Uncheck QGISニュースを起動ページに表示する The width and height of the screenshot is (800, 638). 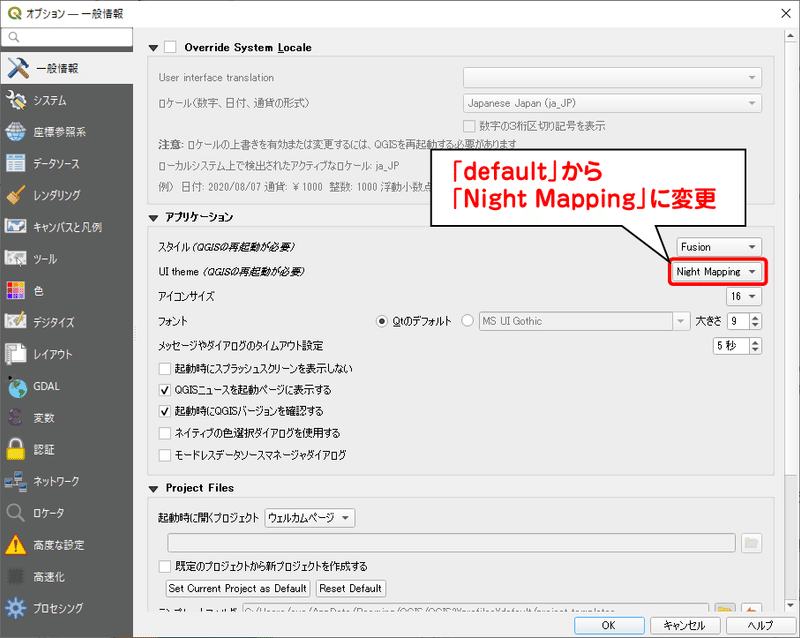[x=164, y=390]
